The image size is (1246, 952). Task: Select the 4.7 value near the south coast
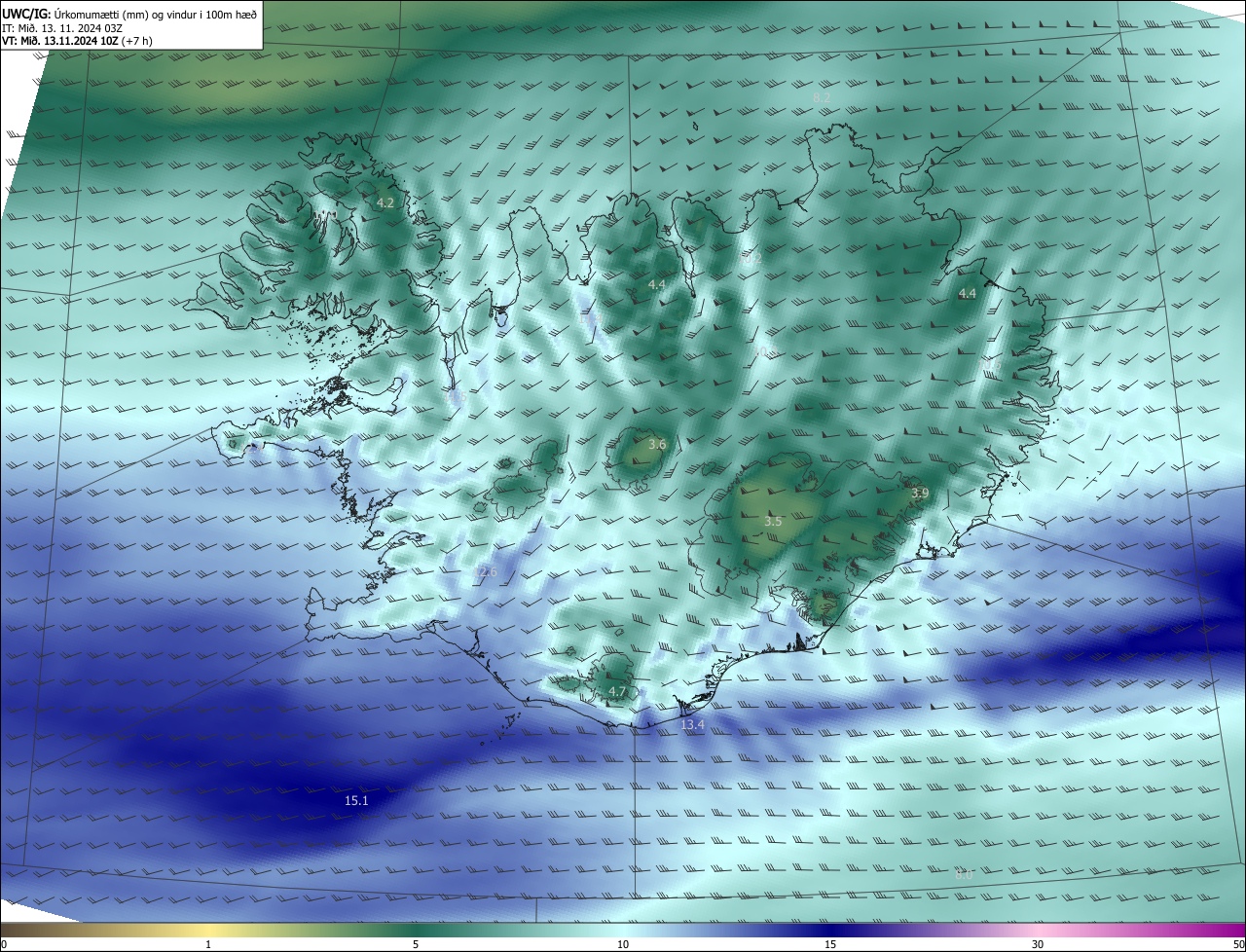[617, 692]
